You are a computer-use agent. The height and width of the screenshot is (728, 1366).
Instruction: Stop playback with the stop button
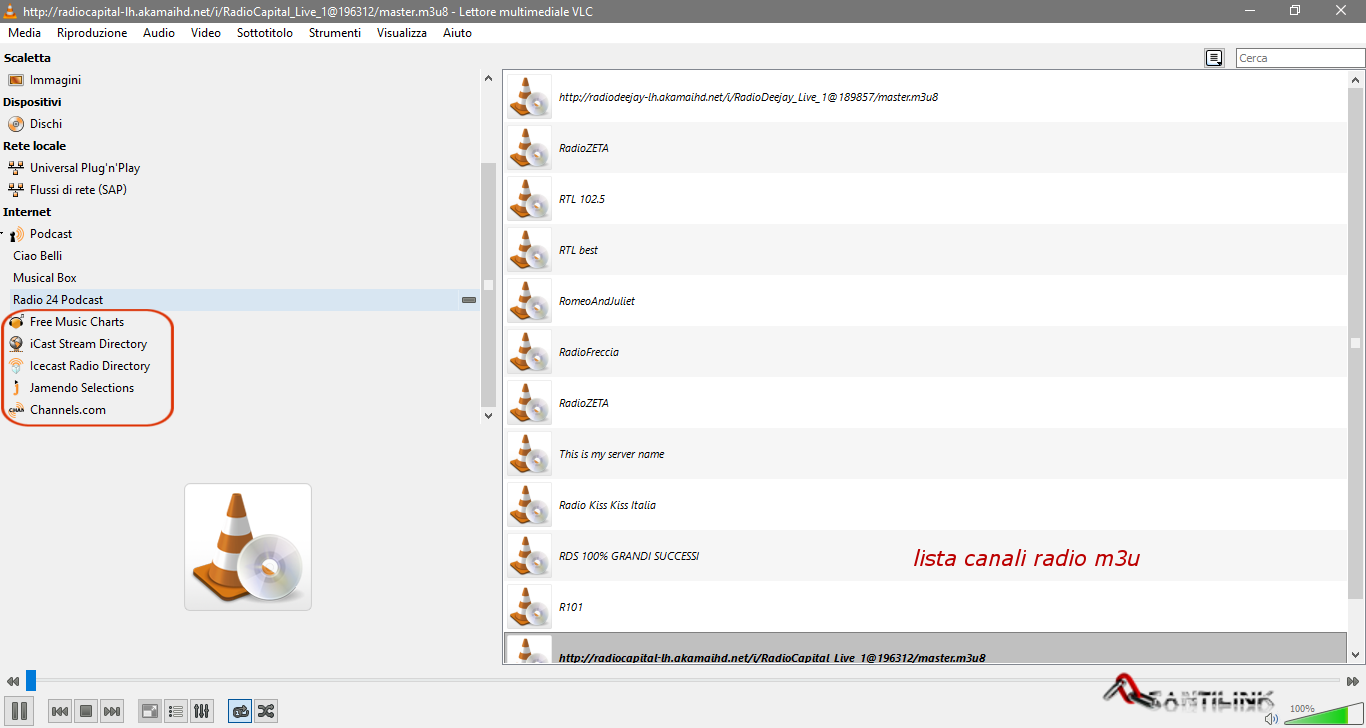click(x=86, y=711)
